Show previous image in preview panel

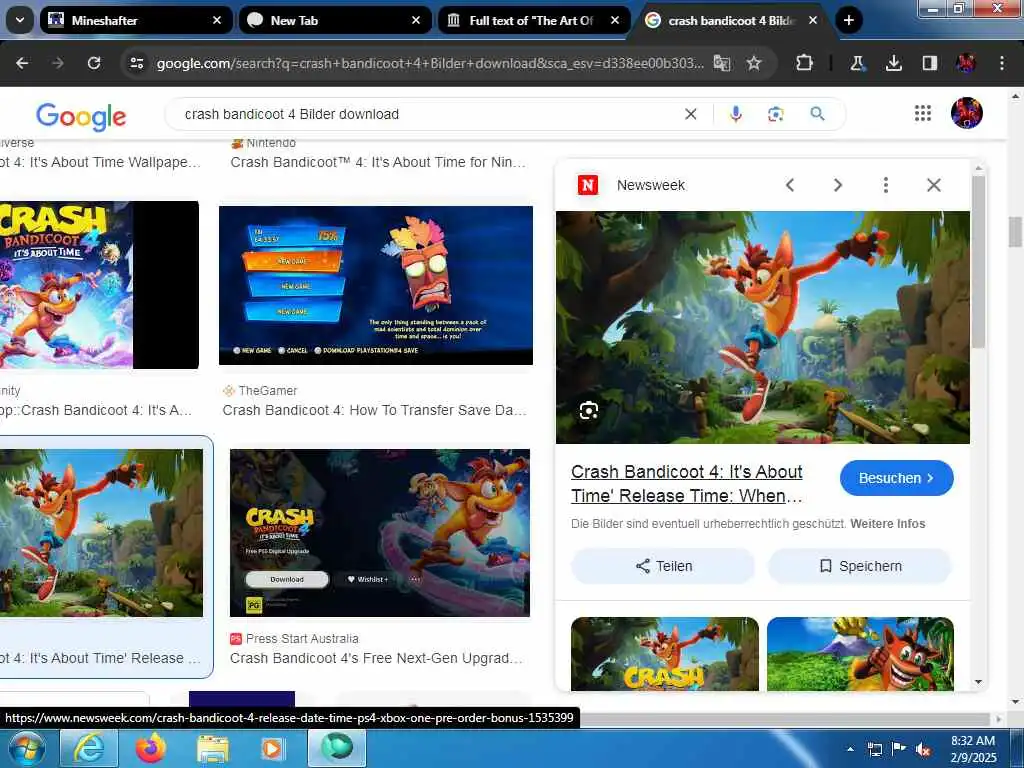pyautogui.click(x=790, y=185)
